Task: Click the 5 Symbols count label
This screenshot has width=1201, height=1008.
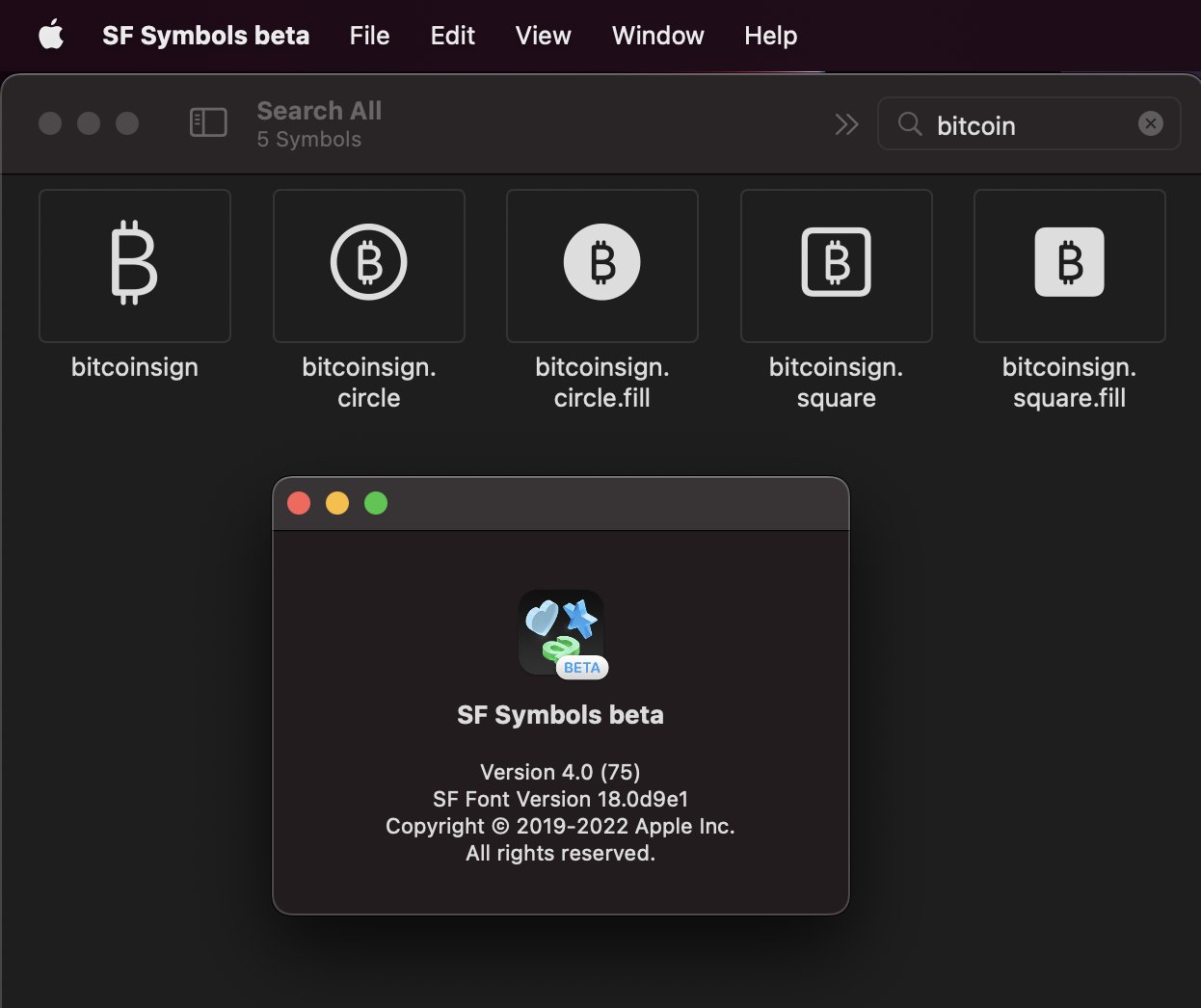Action: click(309, 140)
